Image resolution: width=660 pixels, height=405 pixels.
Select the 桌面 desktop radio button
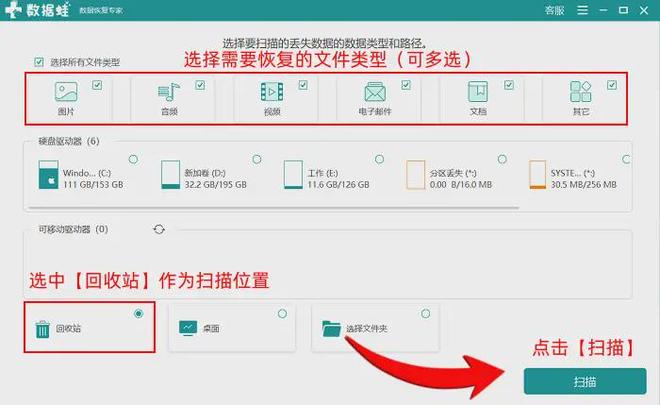282,314
